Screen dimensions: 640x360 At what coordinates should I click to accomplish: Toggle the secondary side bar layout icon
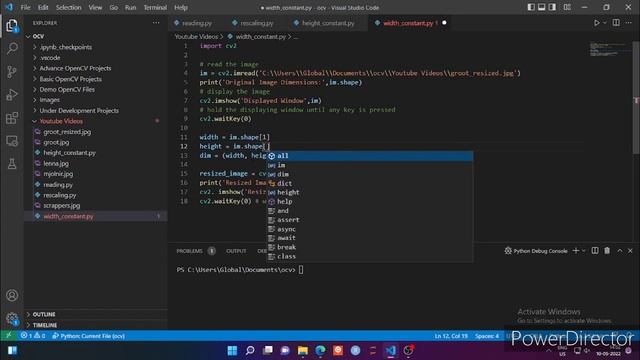552,7
